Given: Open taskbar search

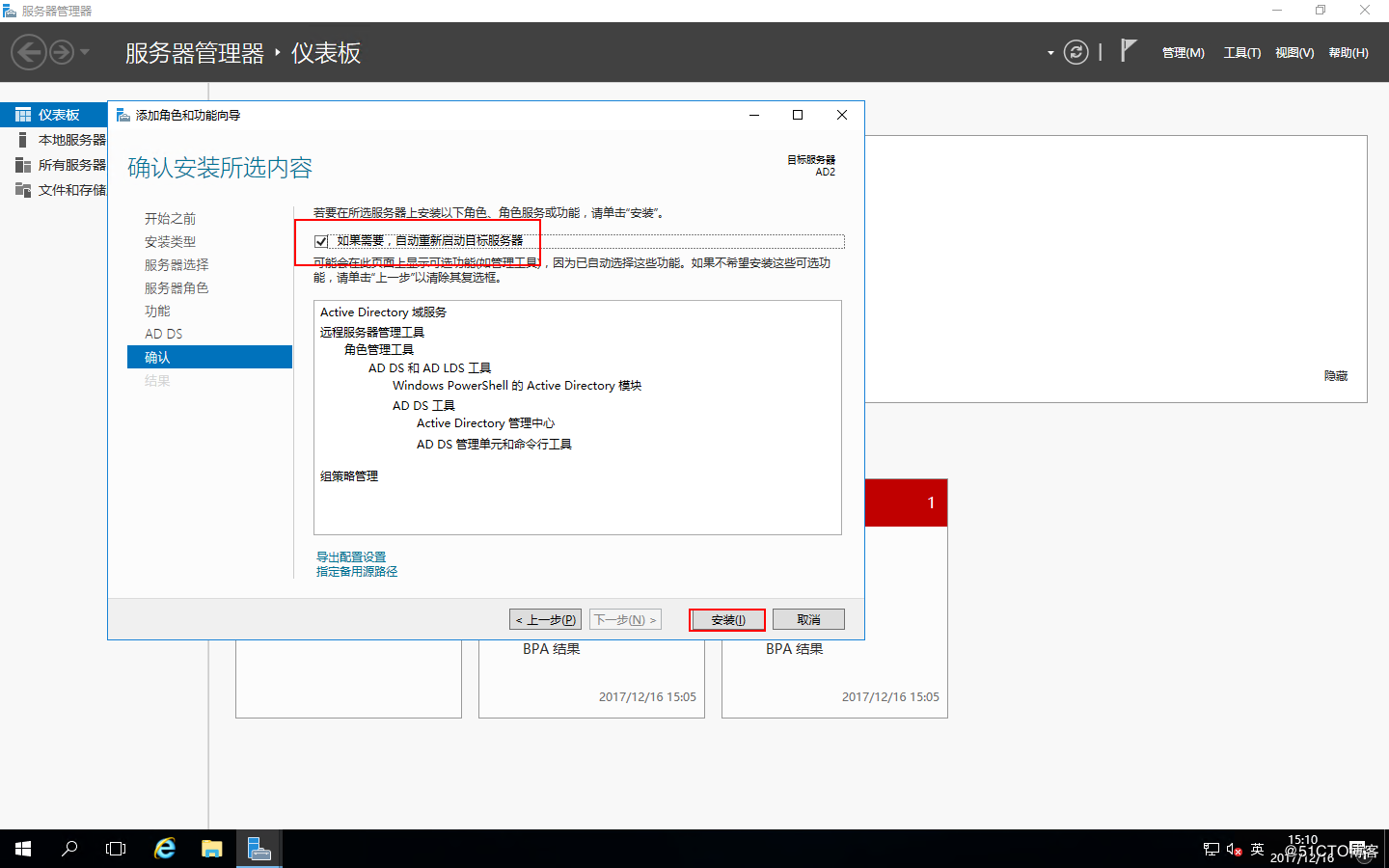Looking at the screenshot, I should click(69, 849).
